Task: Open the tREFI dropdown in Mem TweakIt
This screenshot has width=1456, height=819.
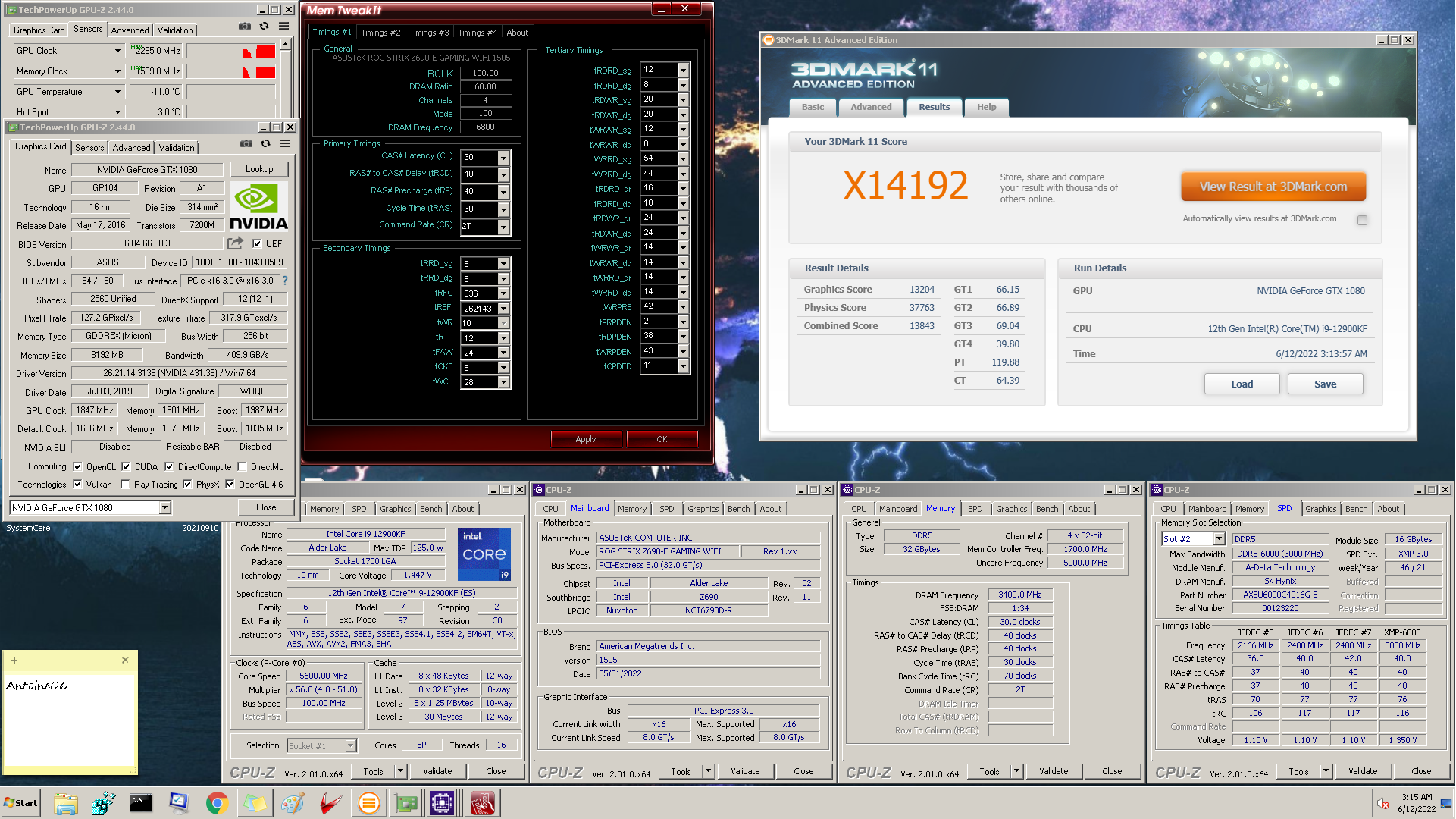Action: coord(503,309)
